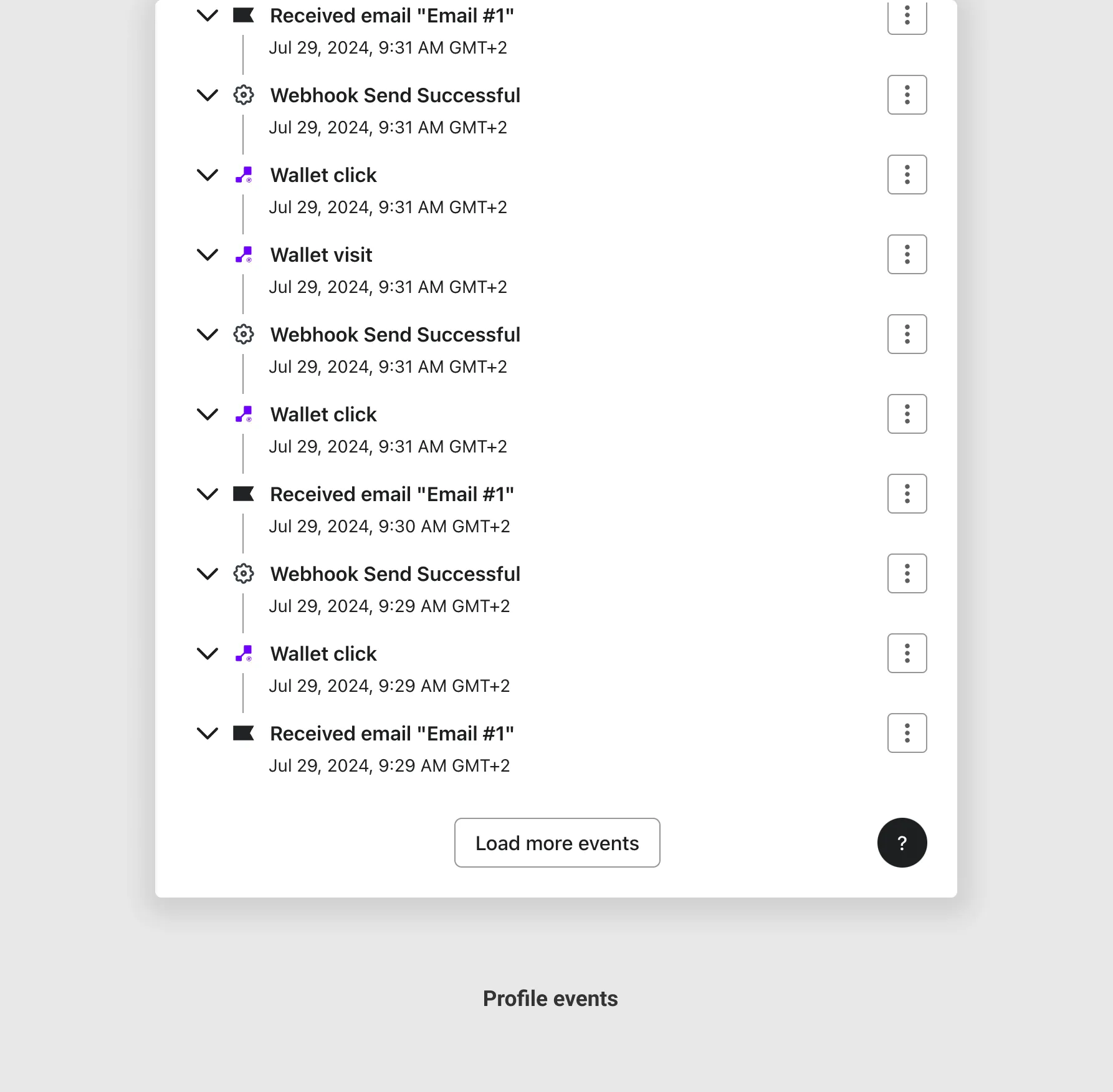Click the email icon beside the first "Received email" event
The image size is (1113, 1092).
(x=244, y=15)
